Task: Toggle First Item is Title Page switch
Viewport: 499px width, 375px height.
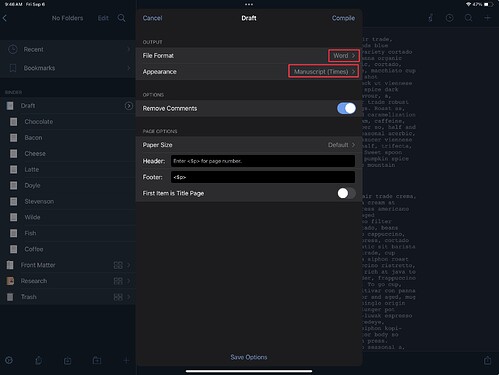Action: 346,193
